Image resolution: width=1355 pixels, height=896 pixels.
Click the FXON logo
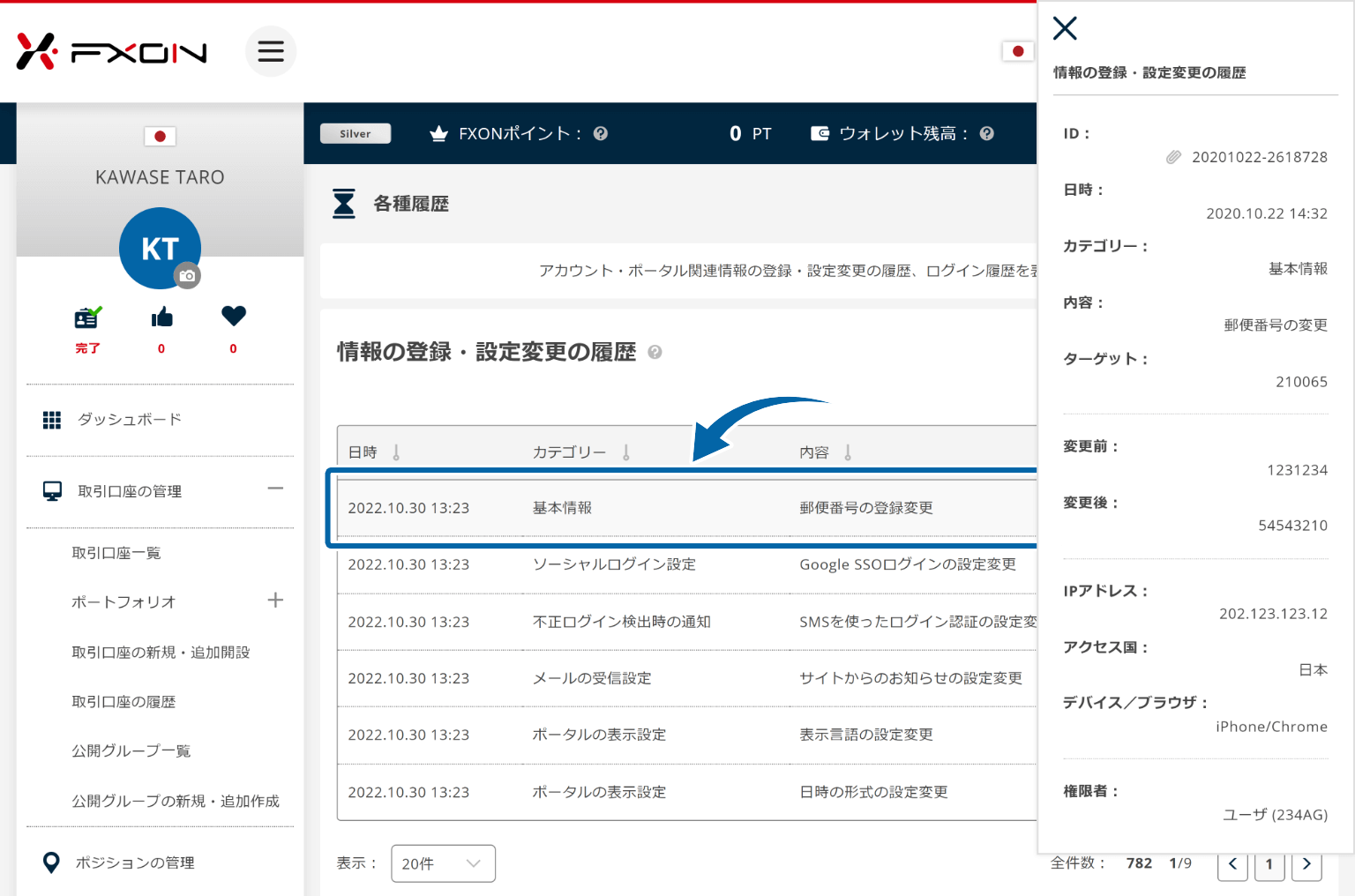tap(112, 51)
